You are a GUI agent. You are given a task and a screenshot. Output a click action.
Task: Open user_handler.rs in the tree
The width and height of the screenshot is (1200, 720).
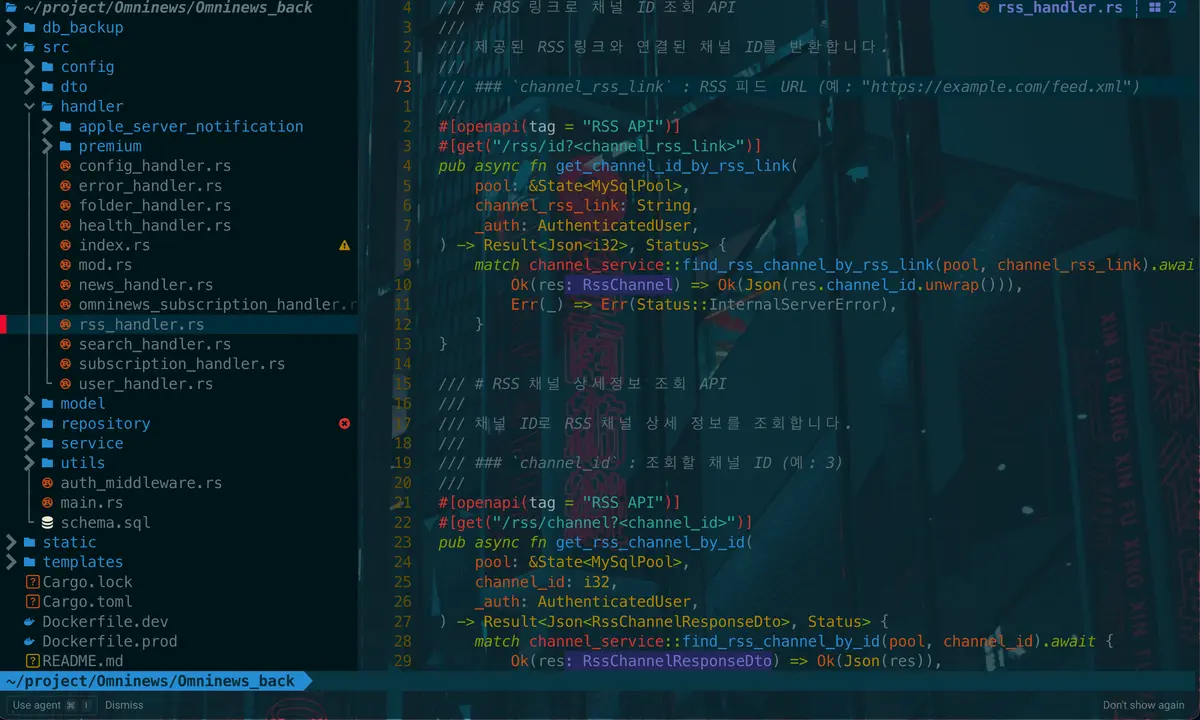pyautogui.click(x=145, y=384)
